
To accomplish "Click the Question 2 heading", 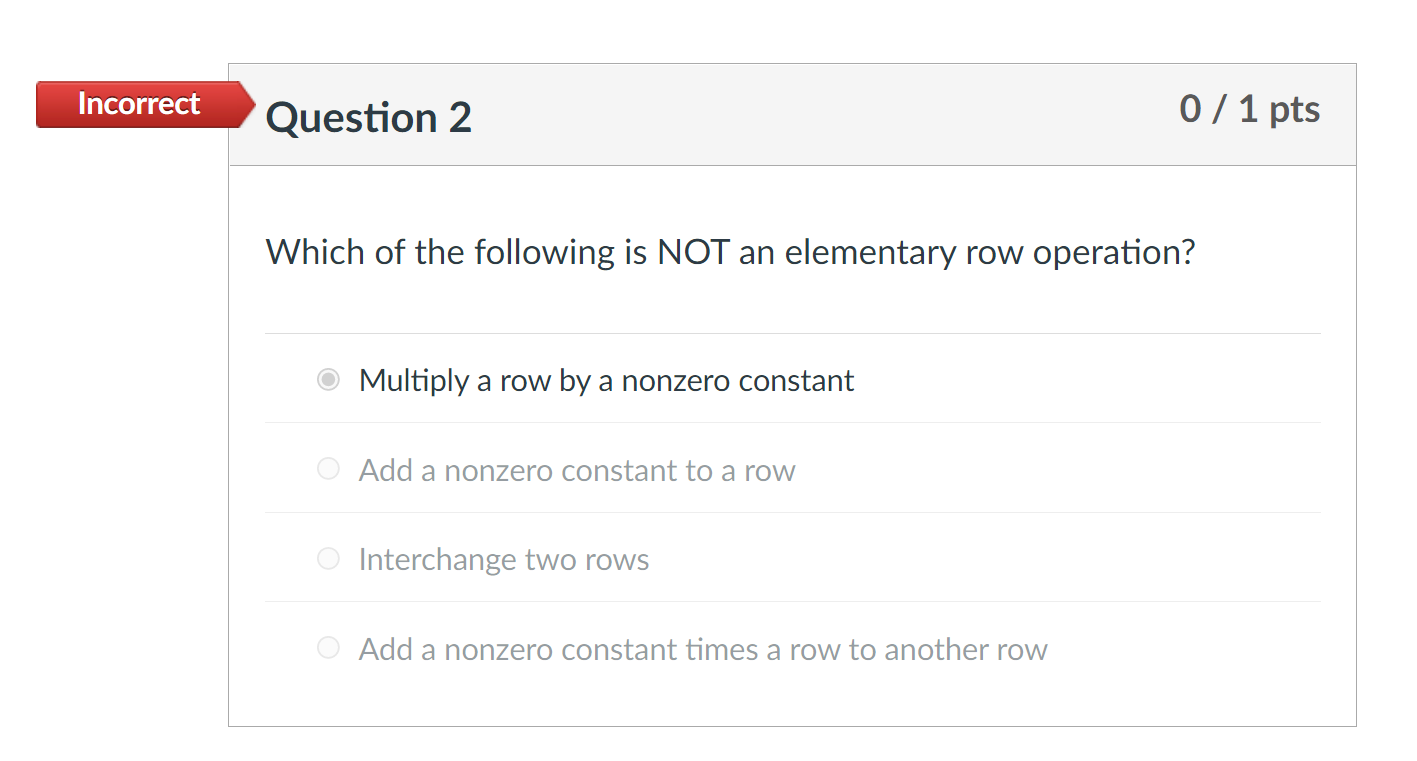I will [x=369, y=117].
